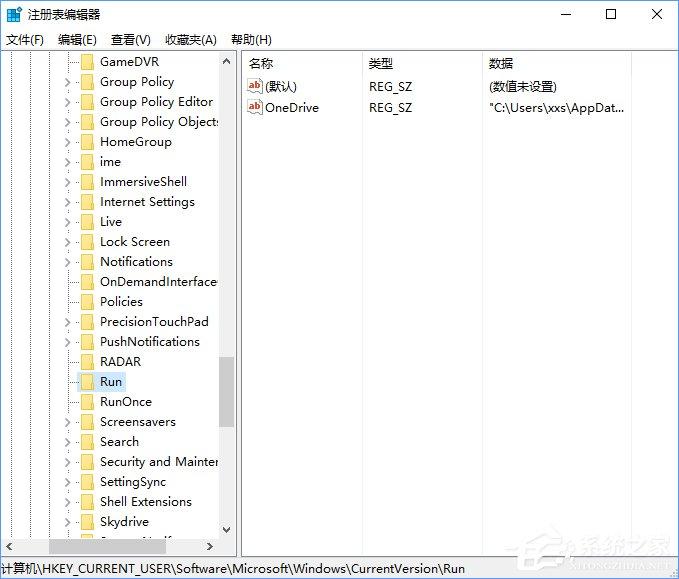This screenshot has width=679, height=579.
Task: Click the horizontal scrollbar right arrow
Action: [210, 546]
